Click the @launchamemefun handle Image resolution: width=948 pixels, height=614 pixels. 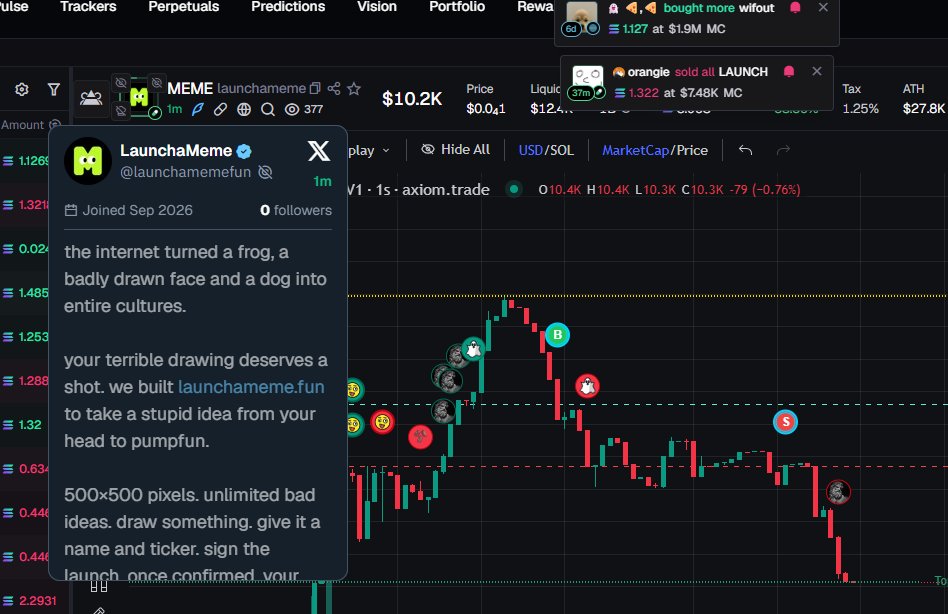coord(186,172)
